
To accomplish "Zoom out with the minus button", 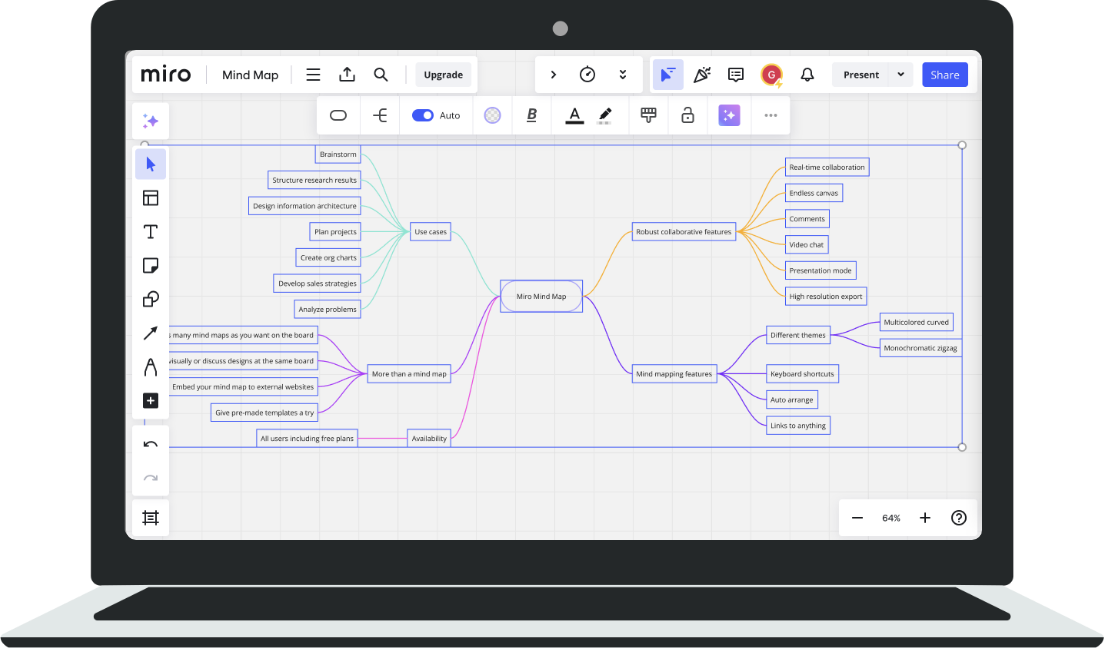I will coord(857,518).
